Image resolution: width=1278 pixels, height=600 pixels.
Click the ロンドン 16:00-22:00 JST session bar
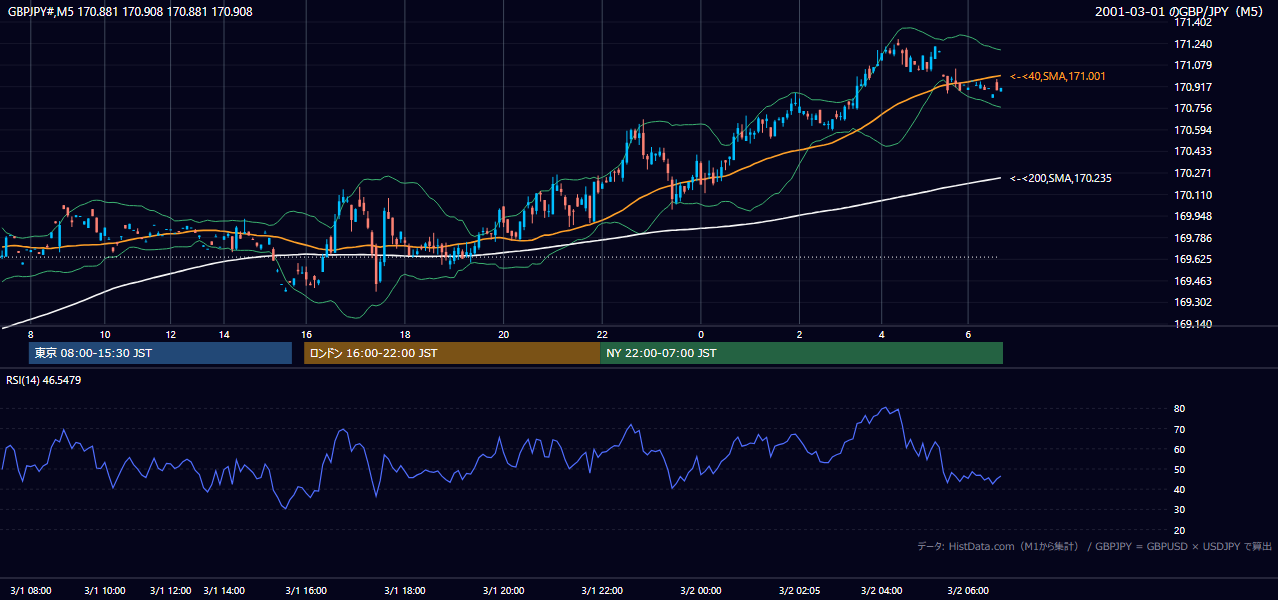(x=452, y=353)
